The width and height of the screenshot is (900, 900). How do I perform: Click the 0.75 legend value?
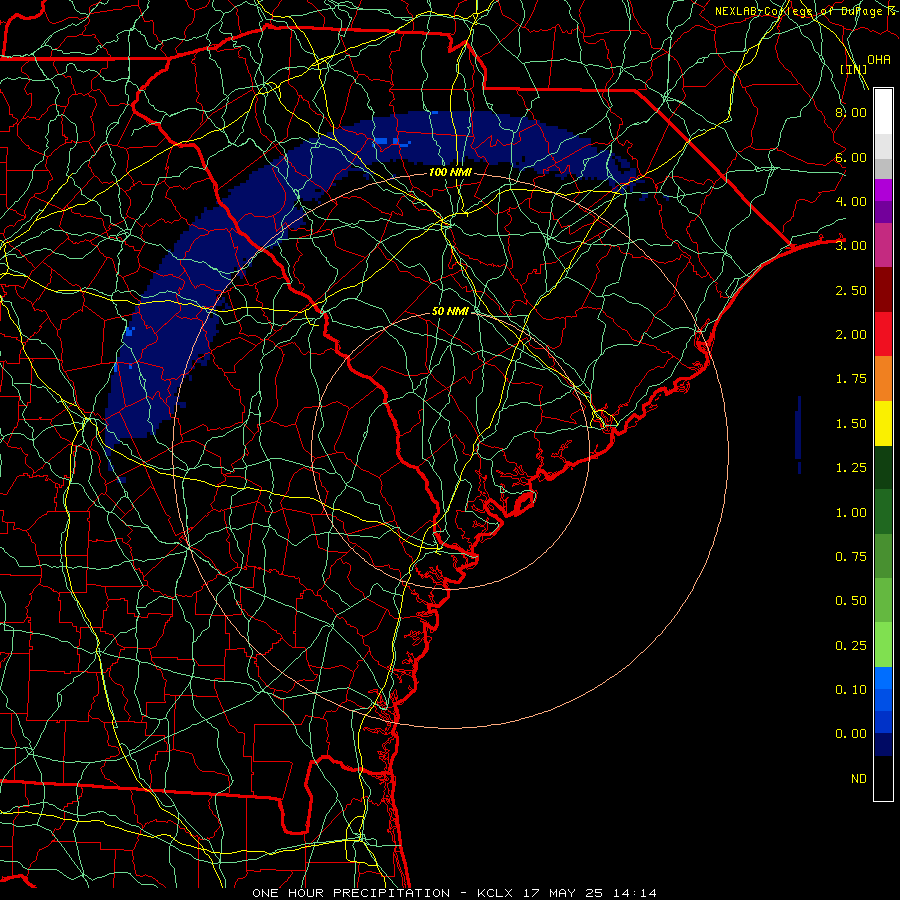pyautogui.click(x=851, y=557)
